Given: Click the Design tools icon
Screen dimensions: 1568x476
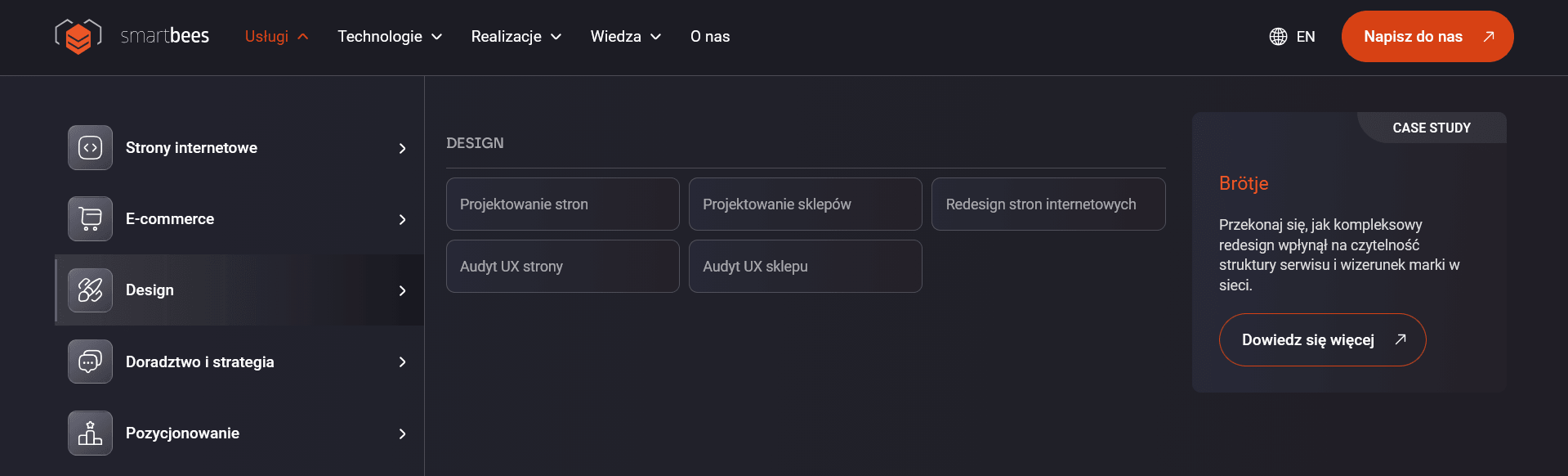Looking at the screenshot, I should [90, 290].
